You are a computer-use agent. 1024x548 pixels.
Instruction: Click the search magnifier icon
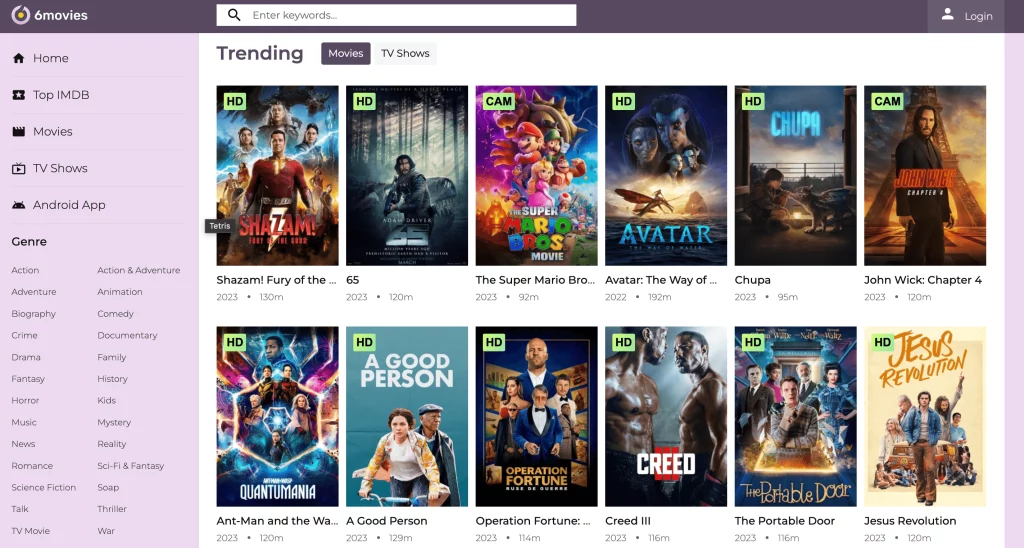coord(234,15)
